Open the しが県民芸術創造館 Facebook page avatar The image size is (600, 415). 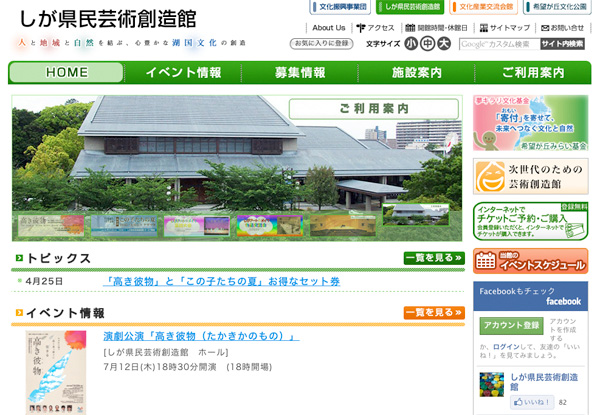click(491, 383)
